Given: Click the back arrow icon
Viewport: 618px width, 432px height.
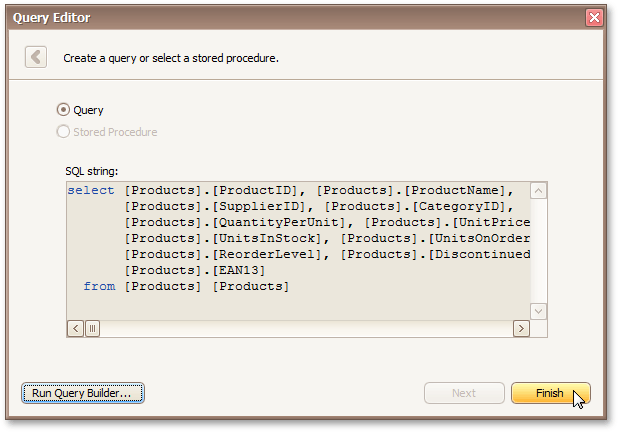Looking at the screenshot, I should pos(36,57).
